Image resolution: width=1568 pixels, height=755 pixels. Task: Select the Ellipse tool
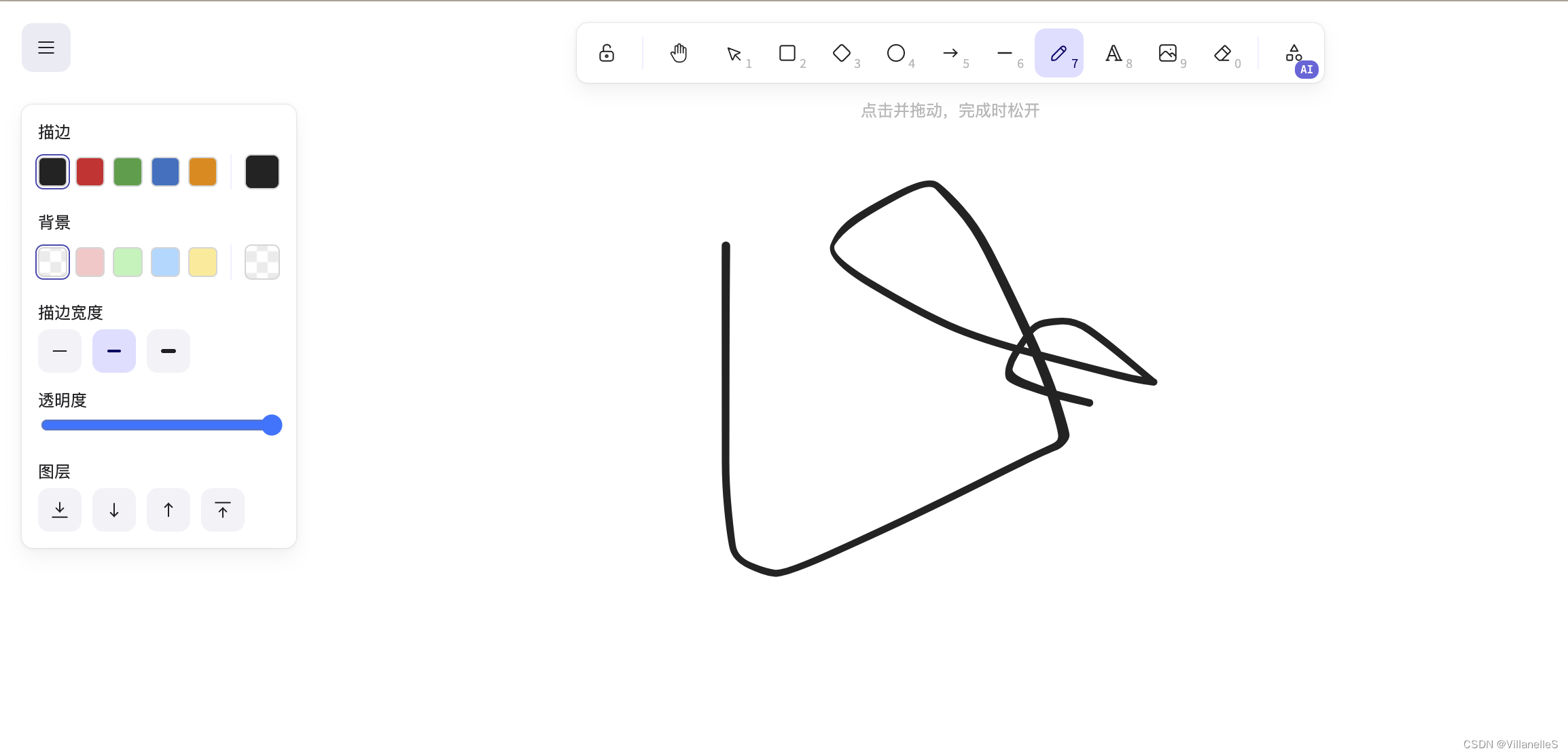coord(896,53)
